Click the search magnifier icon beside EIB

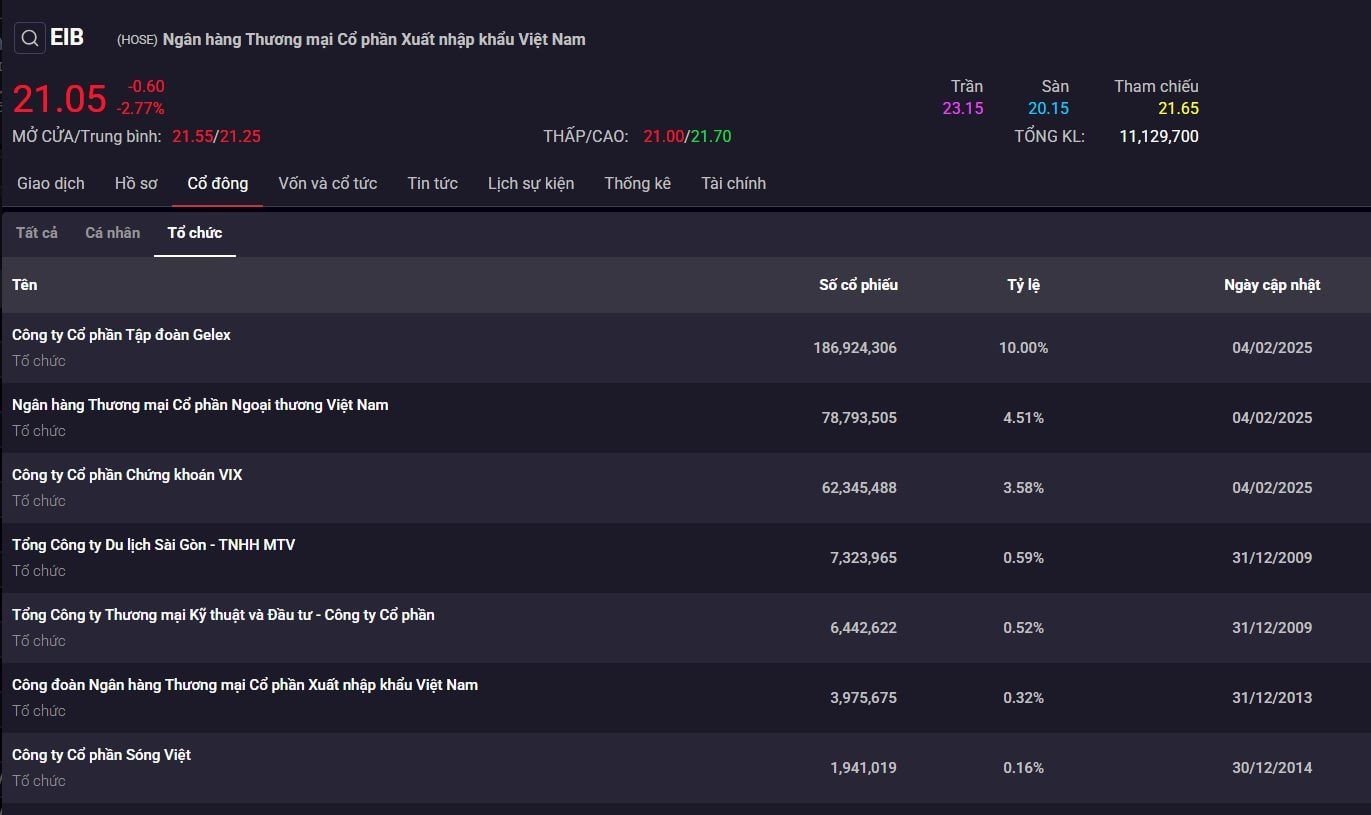point(30,39)
